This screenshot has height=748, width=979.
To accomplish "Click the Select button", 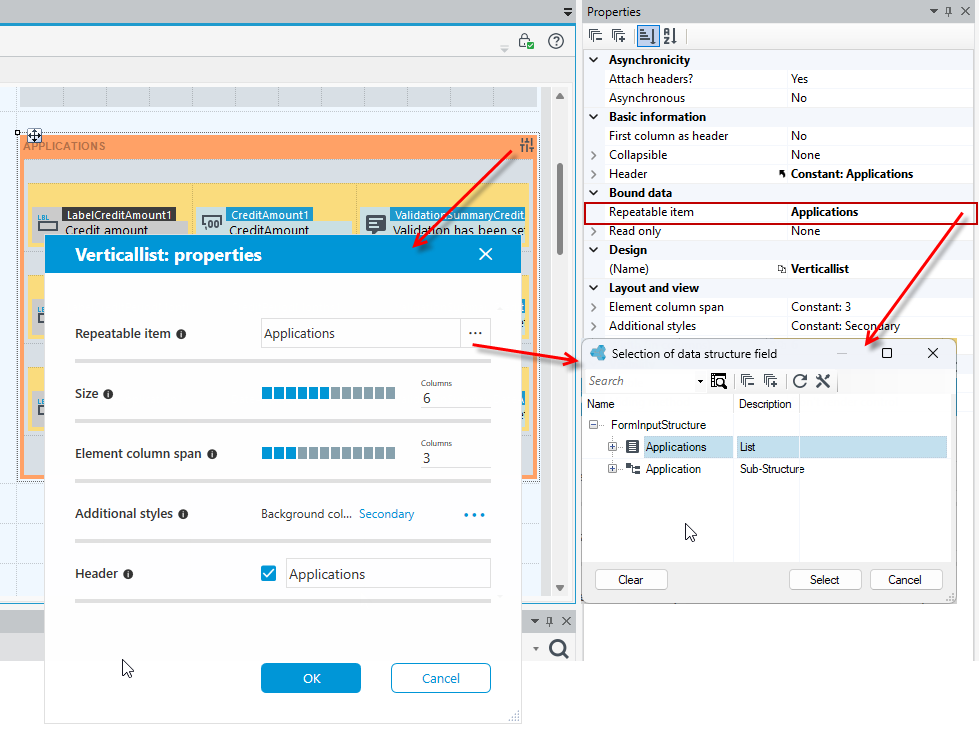I will pyautogui.click(x=825, y=579).
